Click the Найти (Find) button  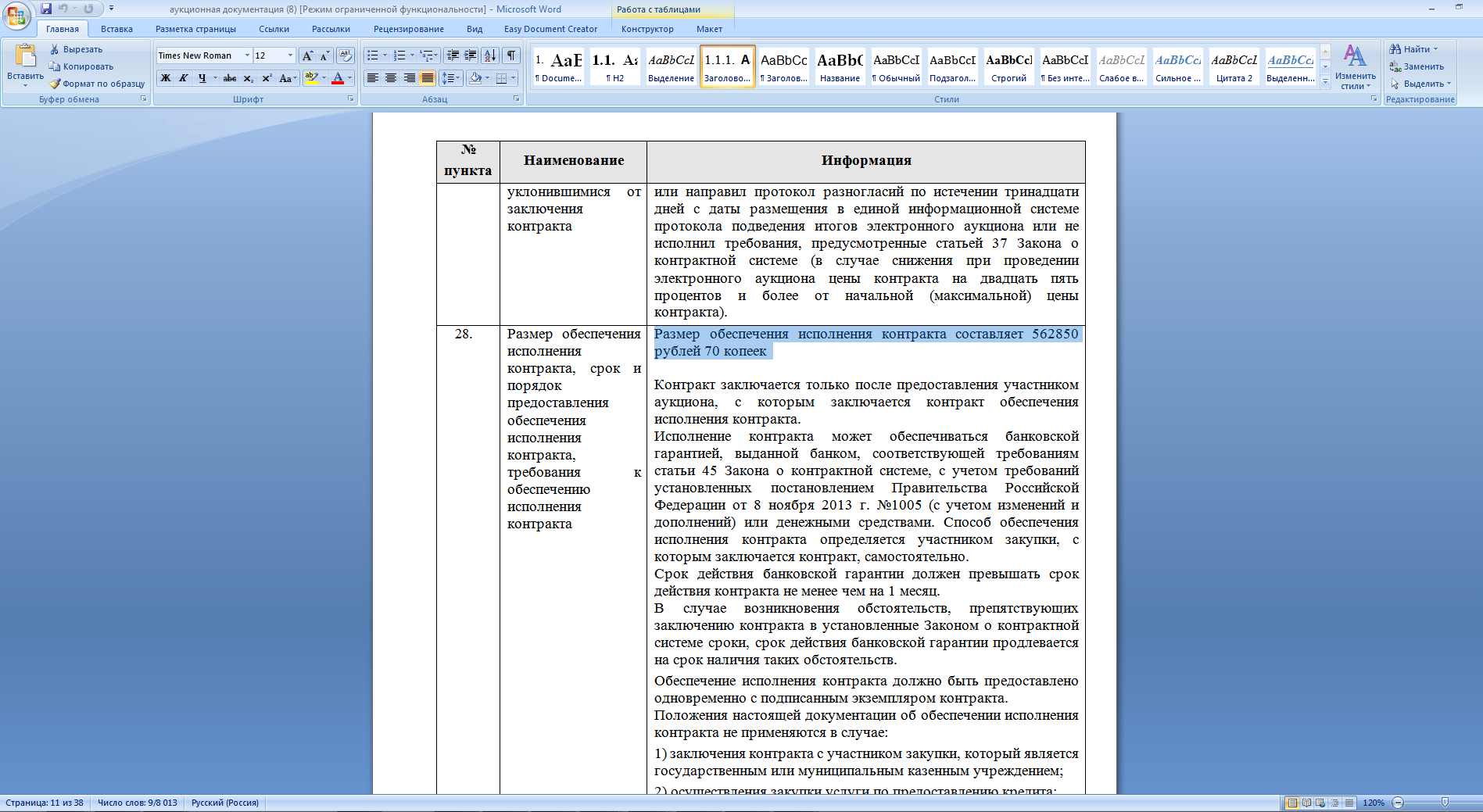[x=1413, y=49]
